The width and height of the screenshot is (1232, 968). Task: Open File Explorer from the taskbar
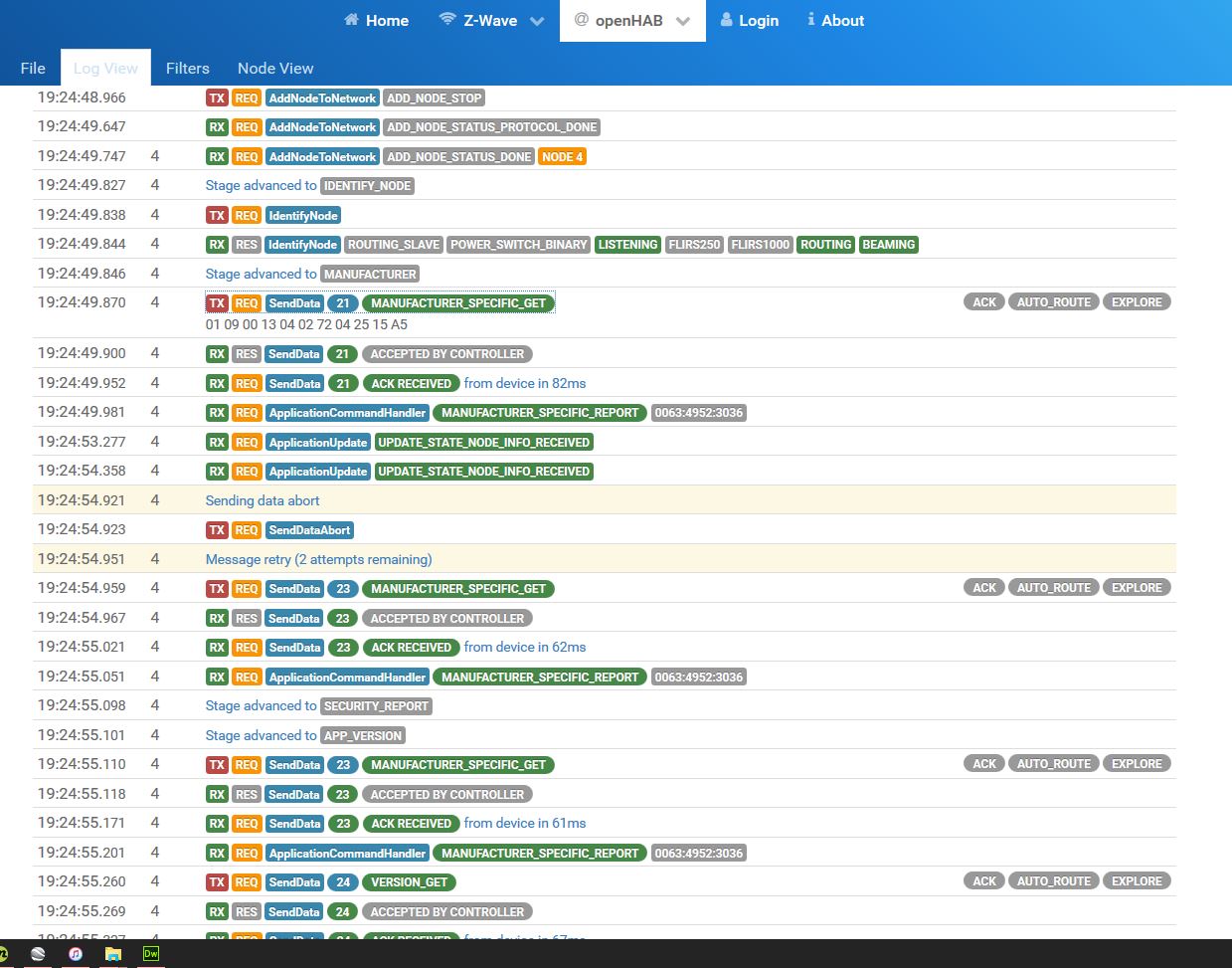113,953
